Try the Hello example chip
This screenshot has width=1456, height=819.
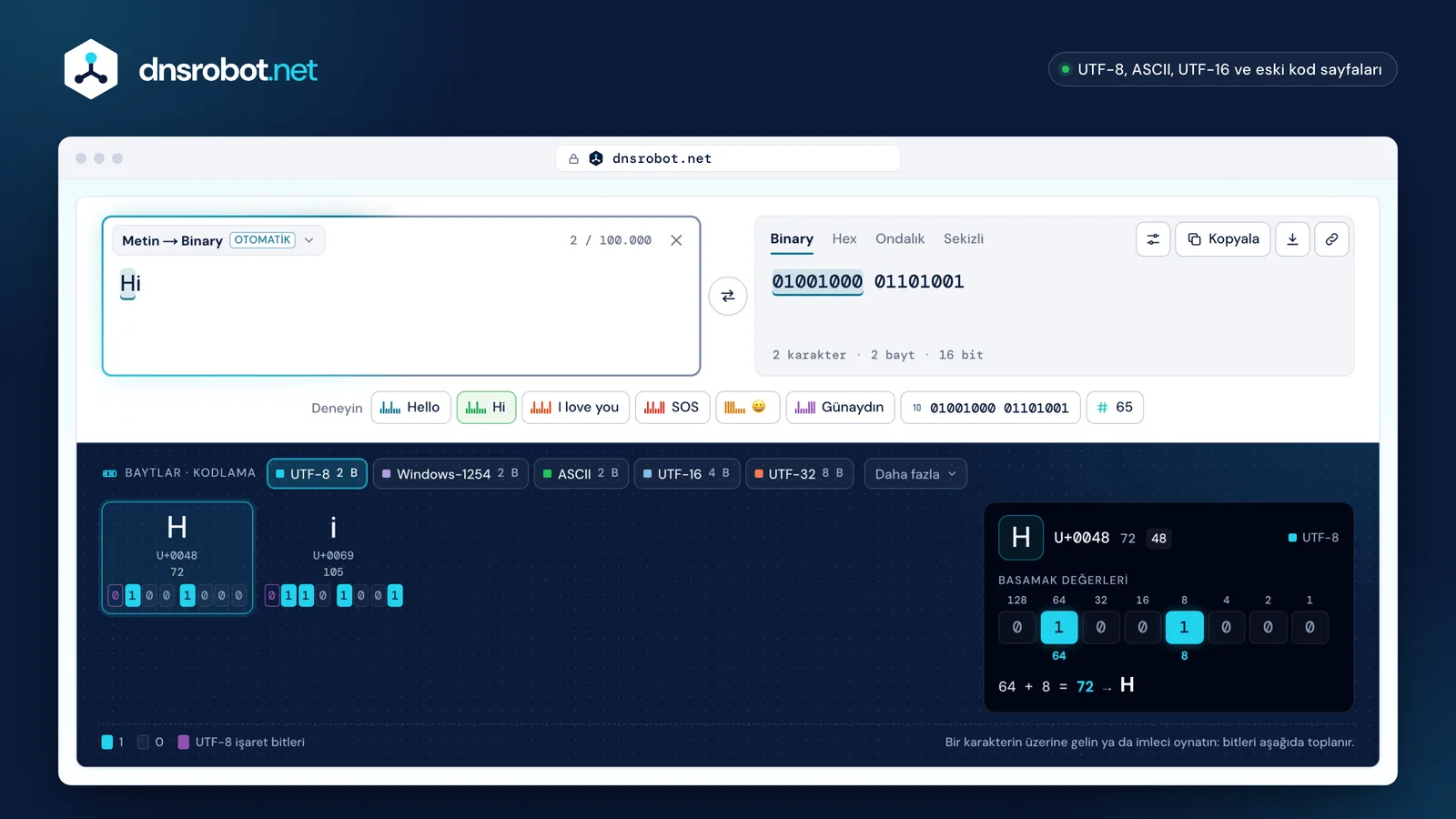410,408
